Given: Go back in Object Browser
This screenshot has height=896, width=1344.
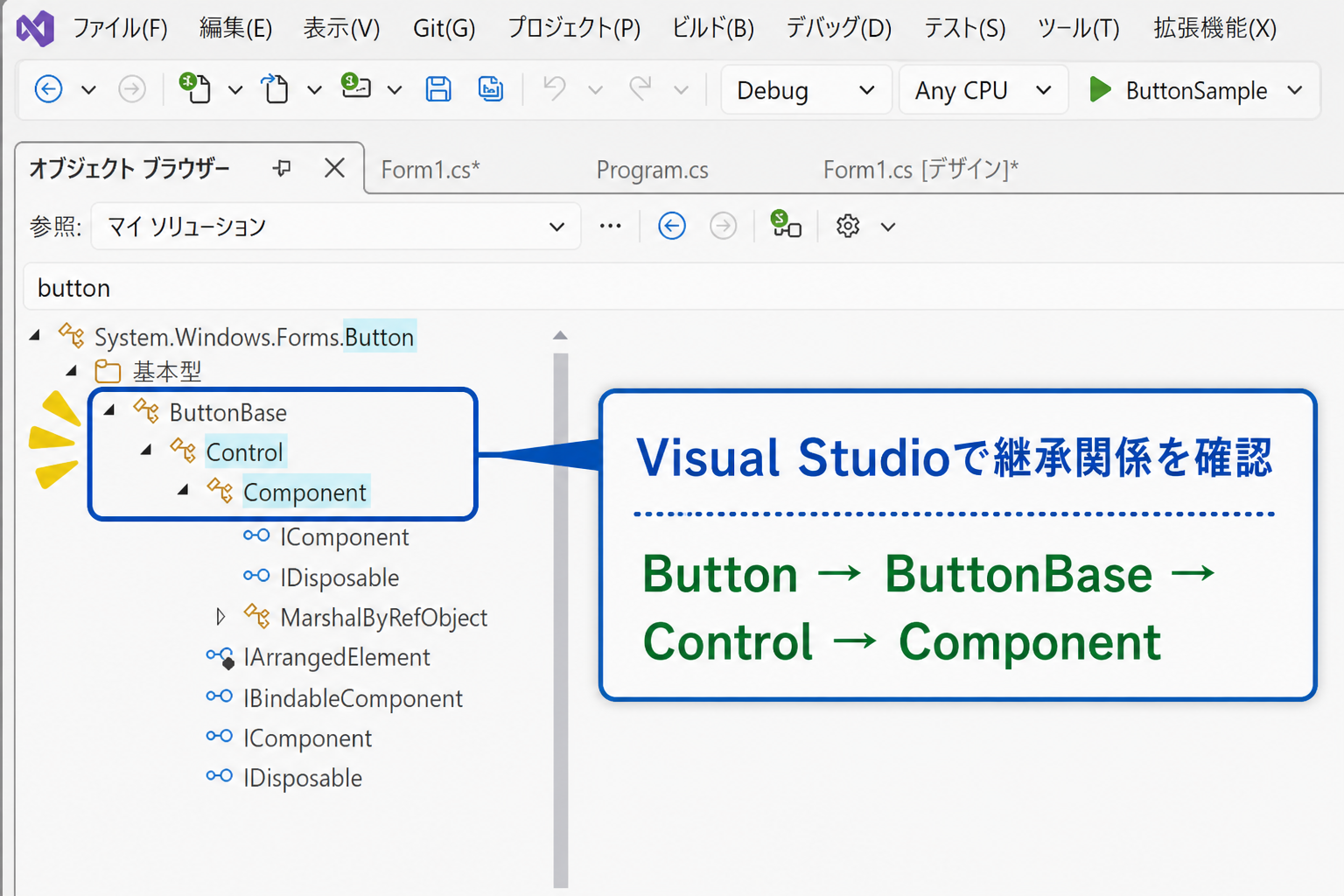Looking at the screenshot, I should pos(671,227).
